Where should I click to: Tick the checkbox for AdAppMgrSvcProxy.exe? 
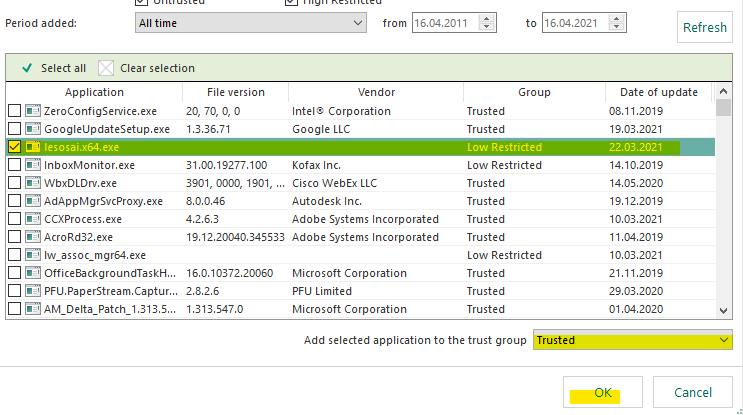14,201
